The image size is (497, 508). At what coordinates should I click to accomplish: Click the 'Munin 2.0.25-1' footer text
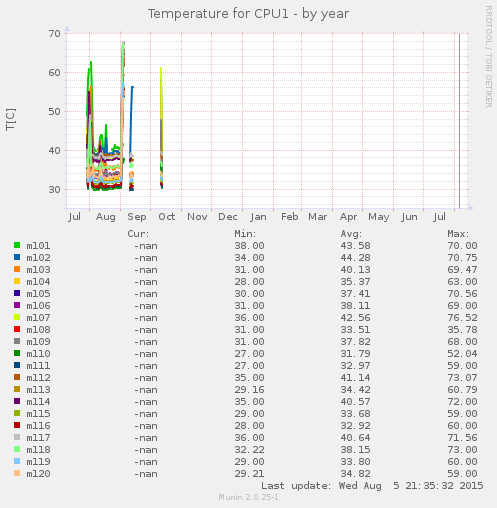click(x=248, y=497)
